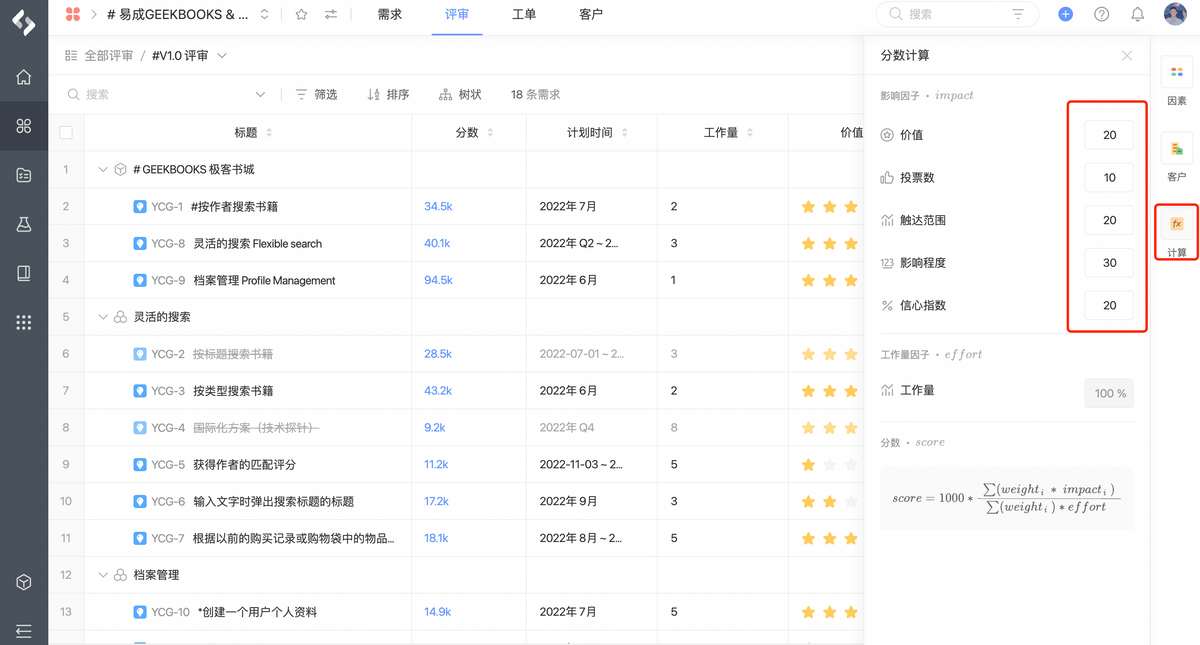Image resolution: width=1200 pixels, height=645 pixels.
Task: Edit the 触达范围 weight field
Action: [x=1109, y=220]
